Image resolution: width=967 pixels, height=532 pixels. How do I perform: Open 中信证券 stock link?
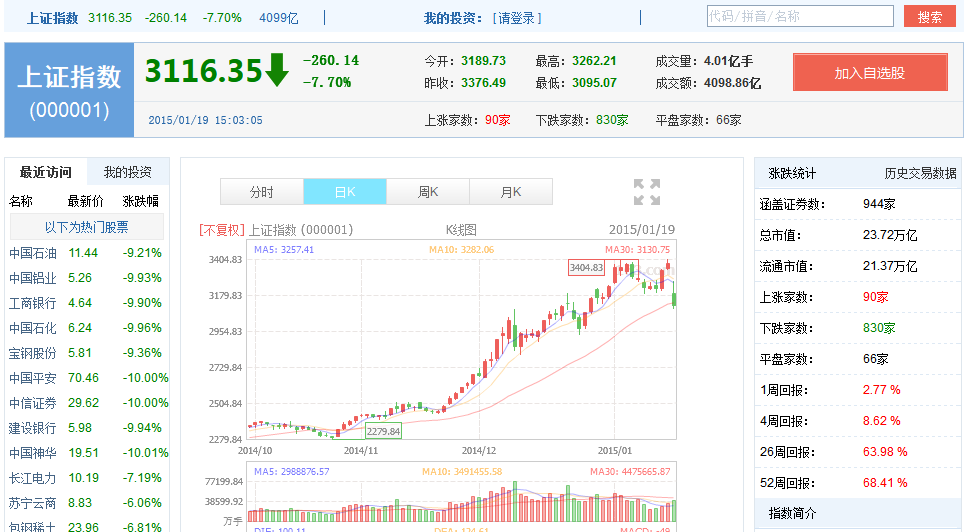click(33, 403)
